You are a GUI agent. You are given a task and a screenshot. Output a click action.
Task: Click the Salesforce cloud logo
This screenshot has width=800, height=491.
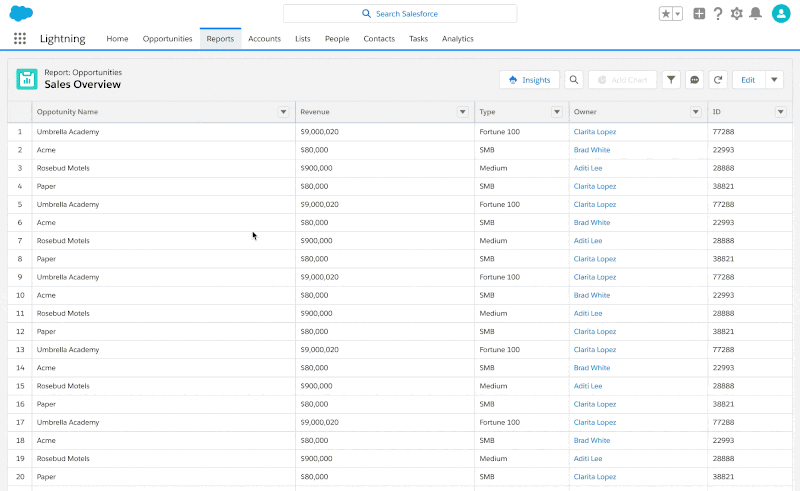click(21, 13)
